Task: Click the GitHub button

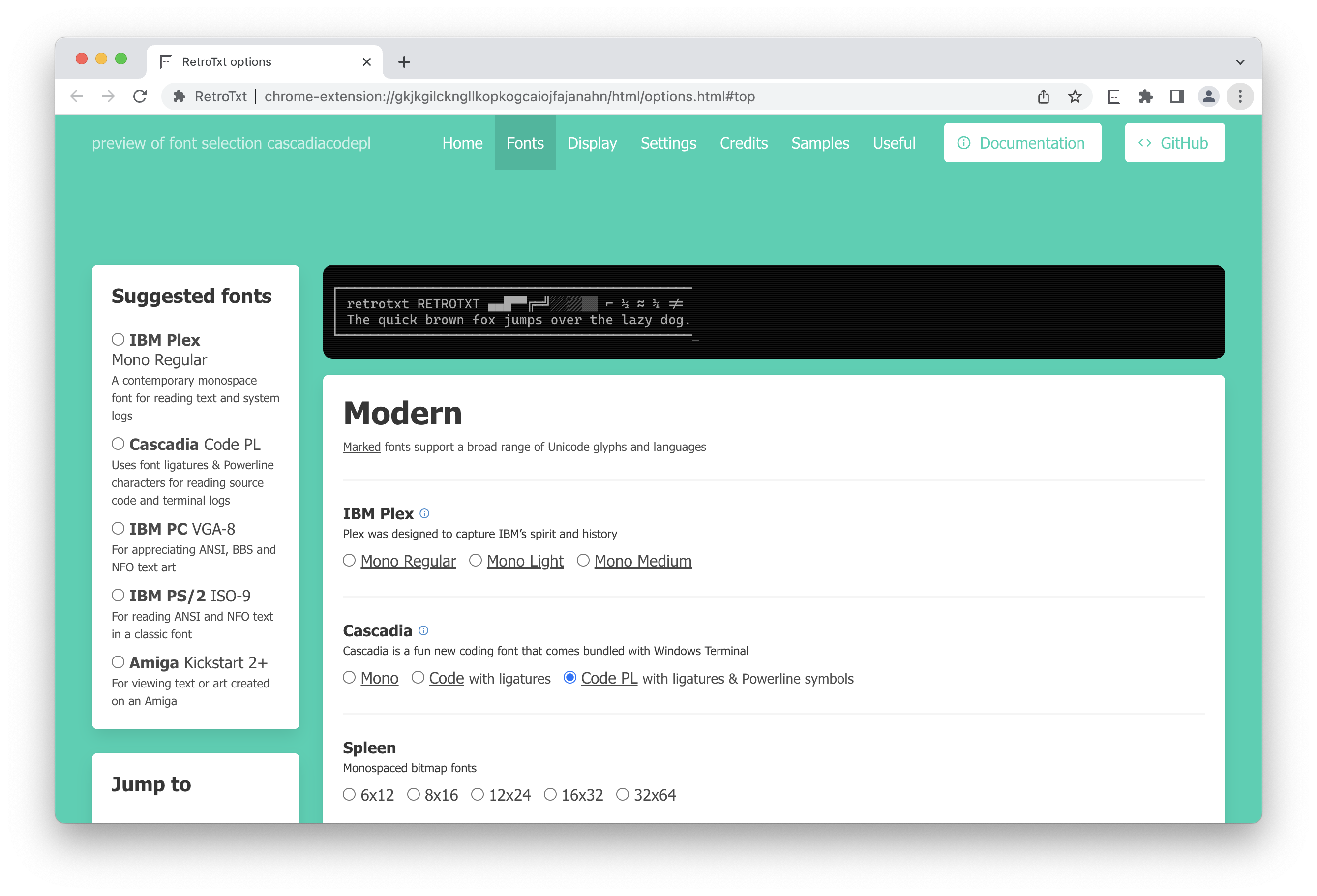Action: (1174, 143)
